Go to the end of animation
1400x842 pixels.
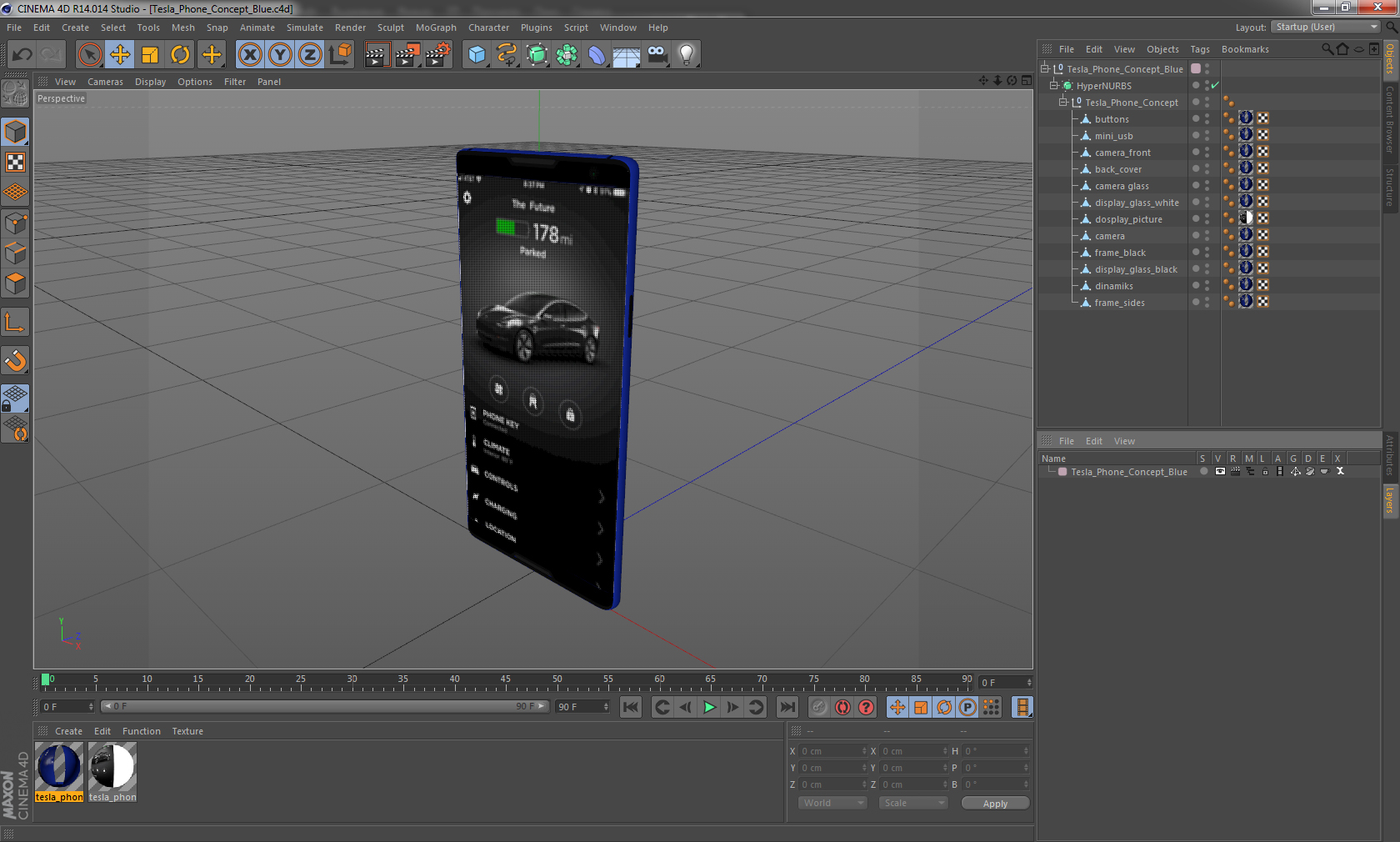click(787, 707)
